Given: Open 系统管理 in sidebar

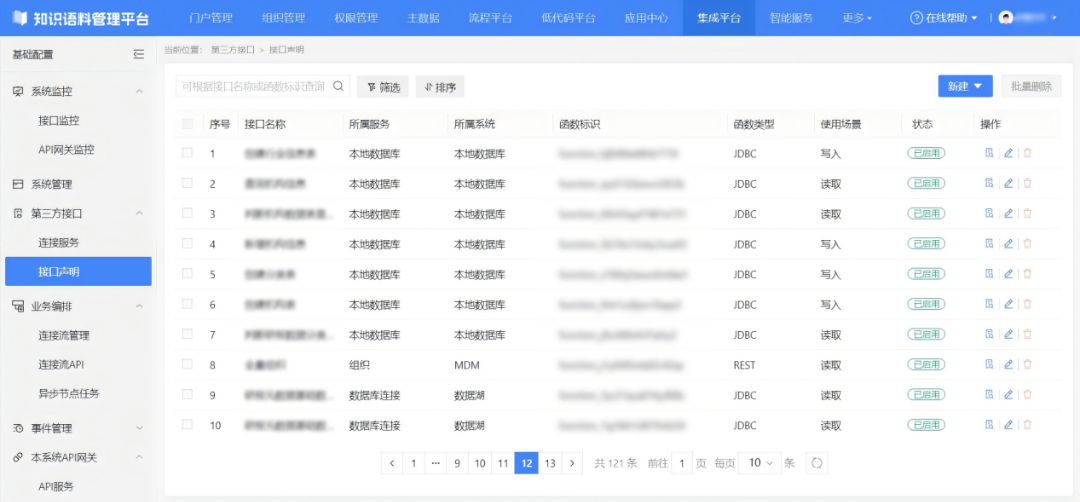Looking at the screenshot, I should [x=51, y=184].
